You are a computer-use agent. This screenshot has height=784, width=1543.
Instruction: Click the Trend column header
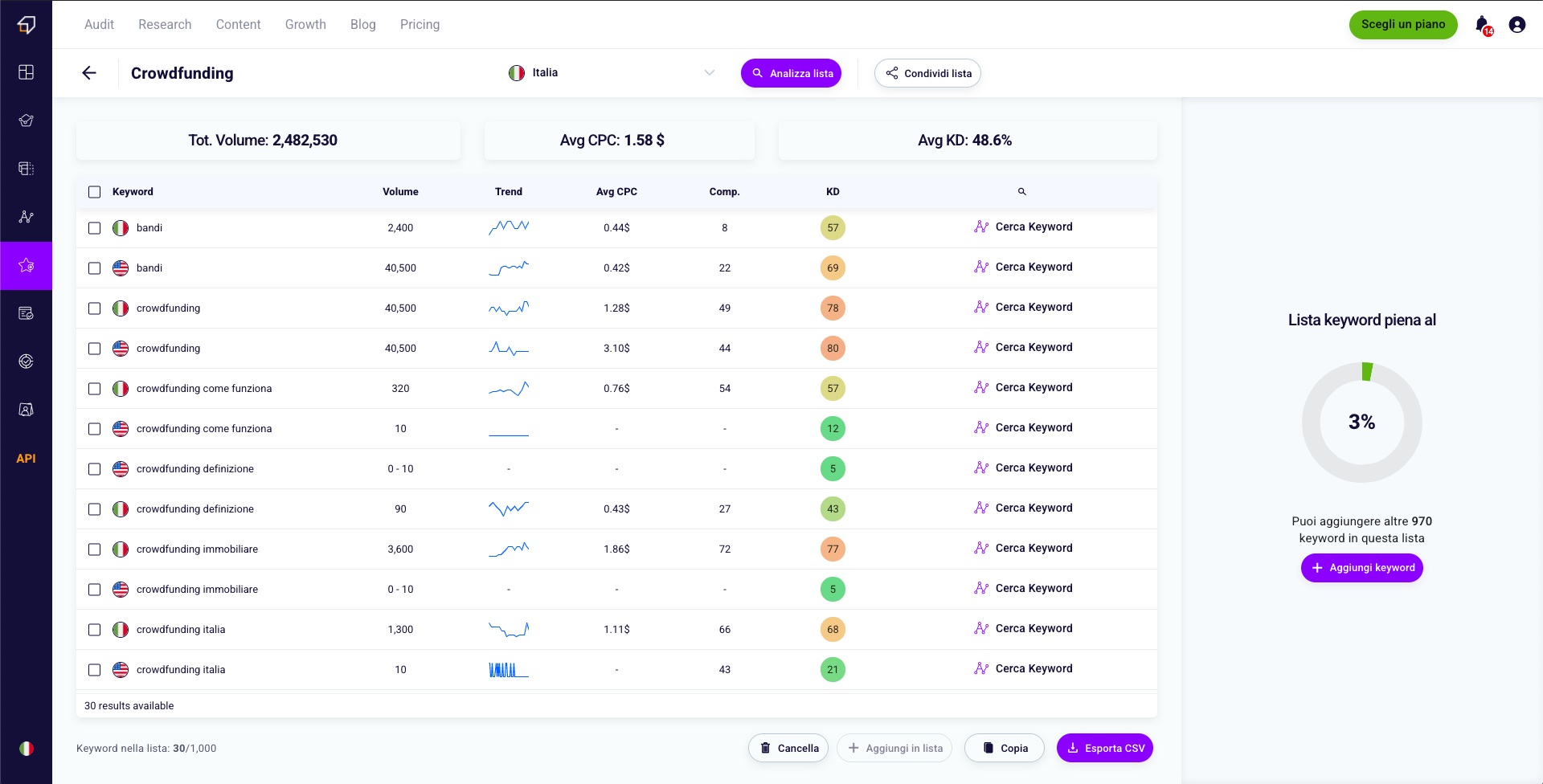click(x=509, y=192)
